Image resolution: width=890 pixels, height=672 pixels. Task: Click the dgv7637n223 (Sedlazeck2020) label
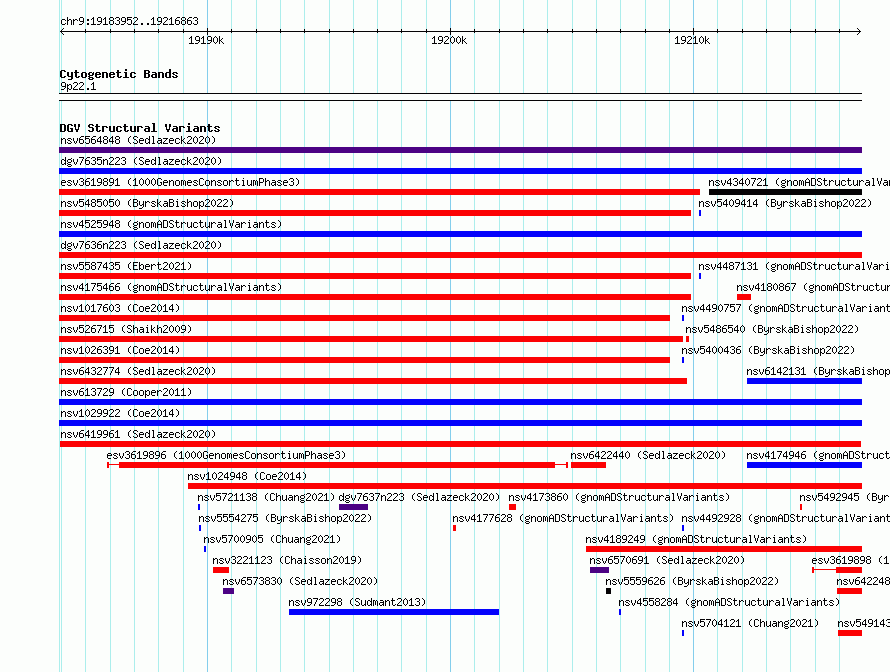pos(419,497)
